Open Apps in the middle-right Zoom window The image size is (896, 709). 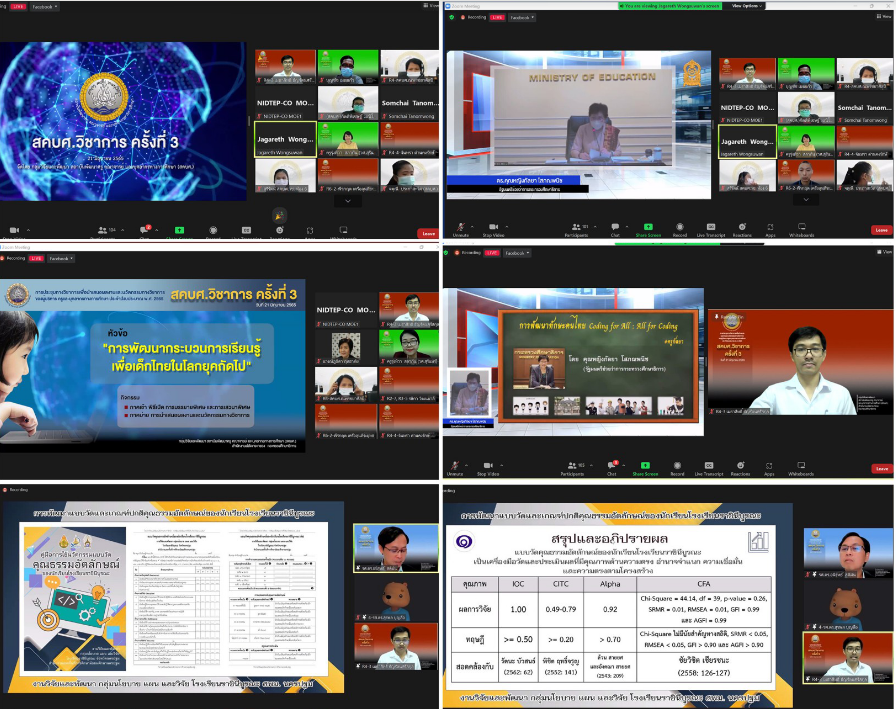[769, 468]
